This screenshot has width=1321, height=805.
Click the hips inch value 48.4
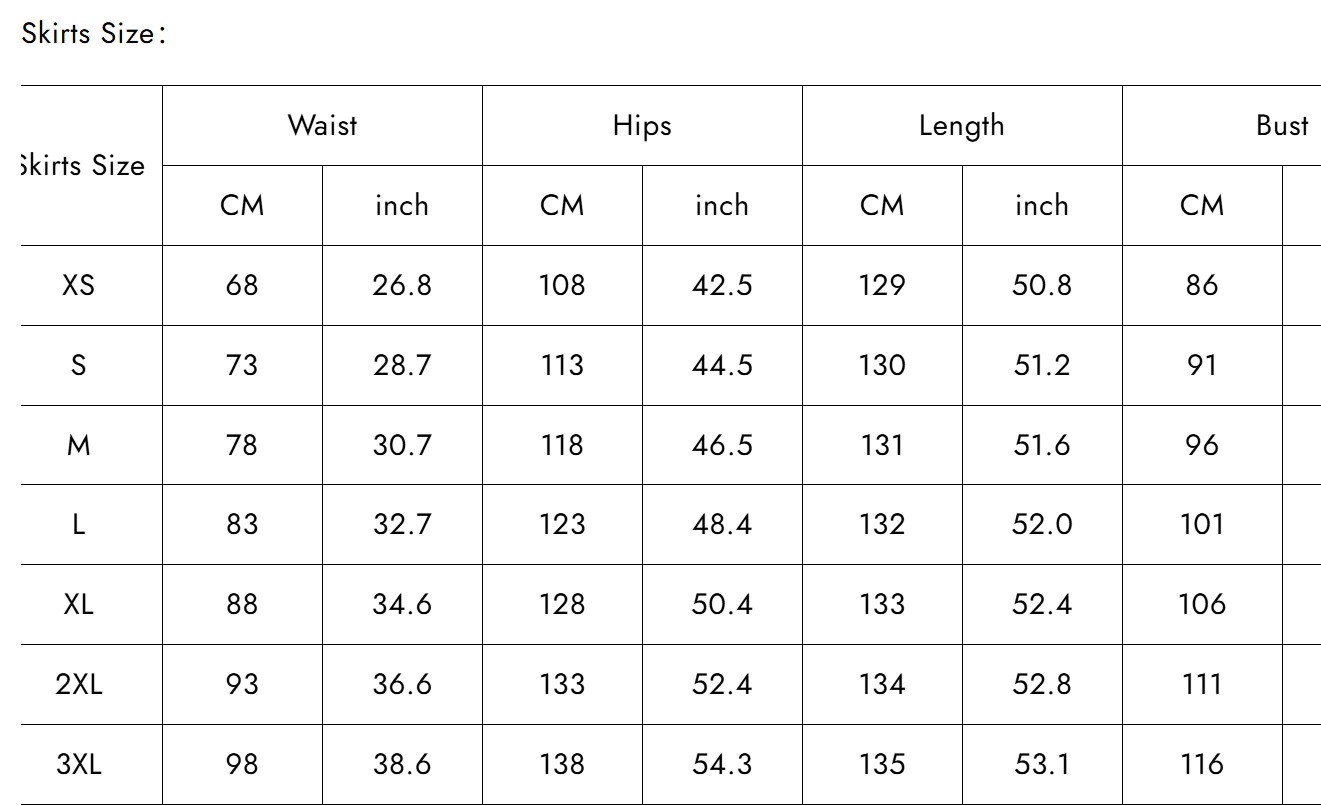pyautogui.click(x=722, y=525)
